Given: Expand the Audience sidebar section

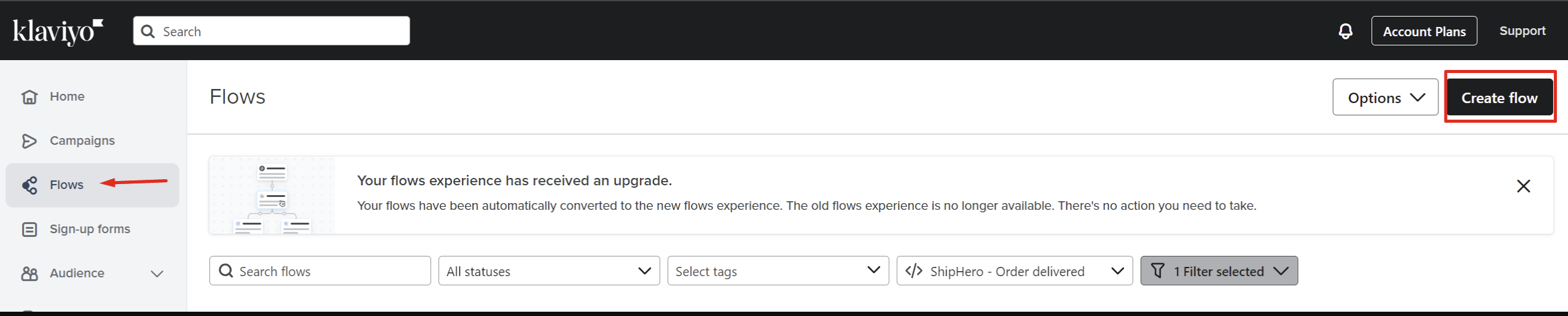Looking at the screenshot, I should 157,274.
